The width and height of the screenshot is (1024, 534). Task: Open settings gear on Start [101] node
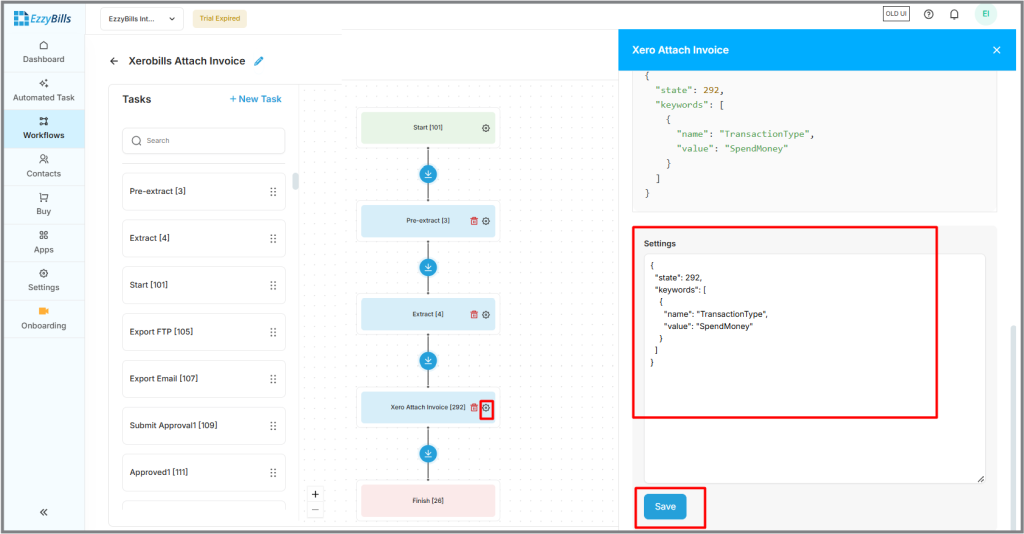pos(486,129)
